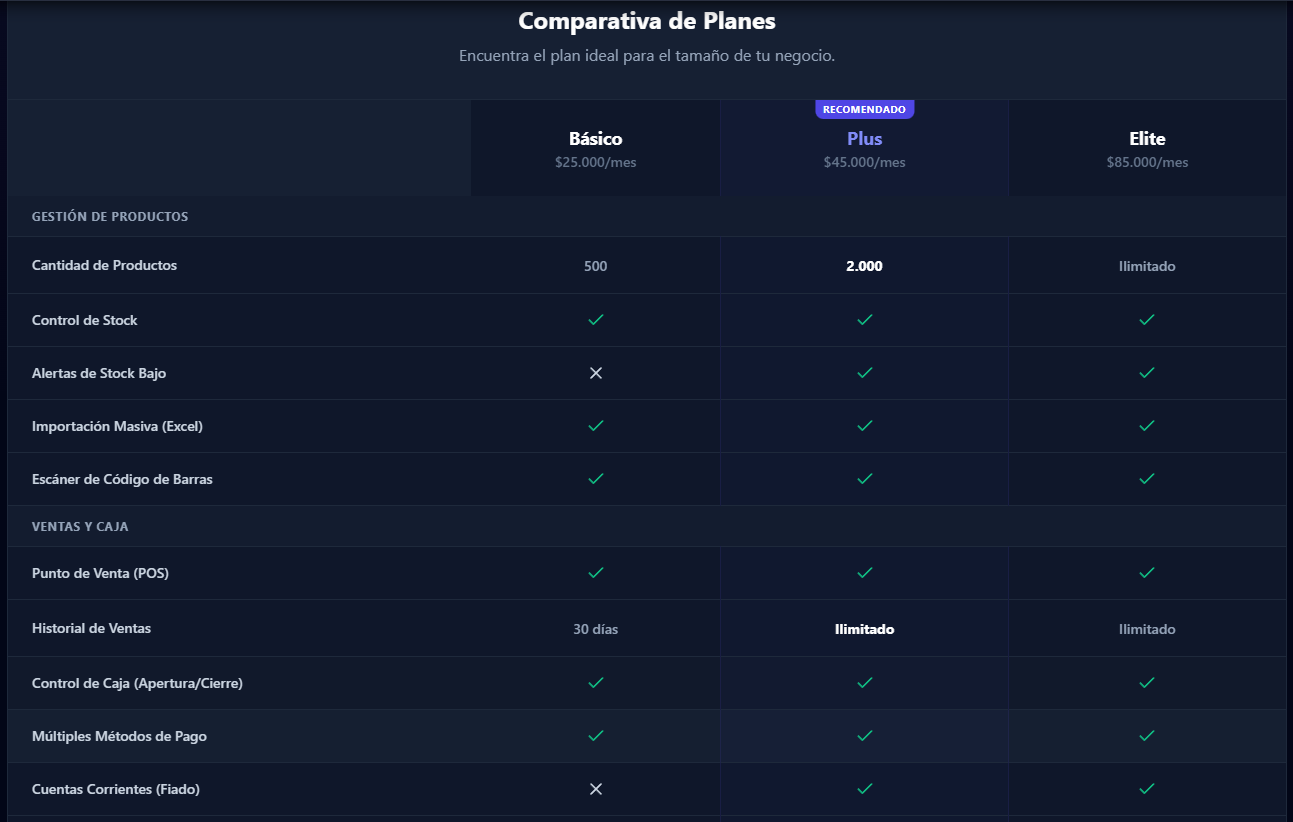Click the green checkmark for Control de Stock in Básico
1293x822 pixels.
tap(595, 319)
